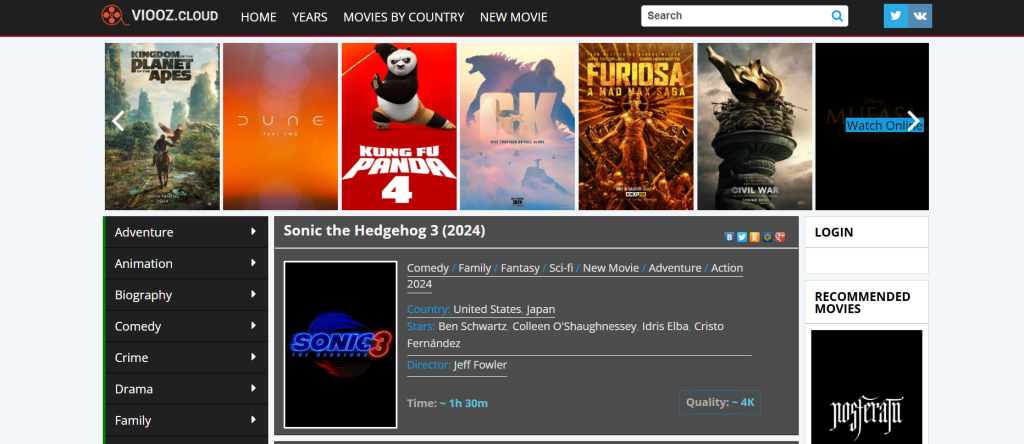Share Sonic movie on VK
Viewport: 1024px width, 444px height.
729,237
